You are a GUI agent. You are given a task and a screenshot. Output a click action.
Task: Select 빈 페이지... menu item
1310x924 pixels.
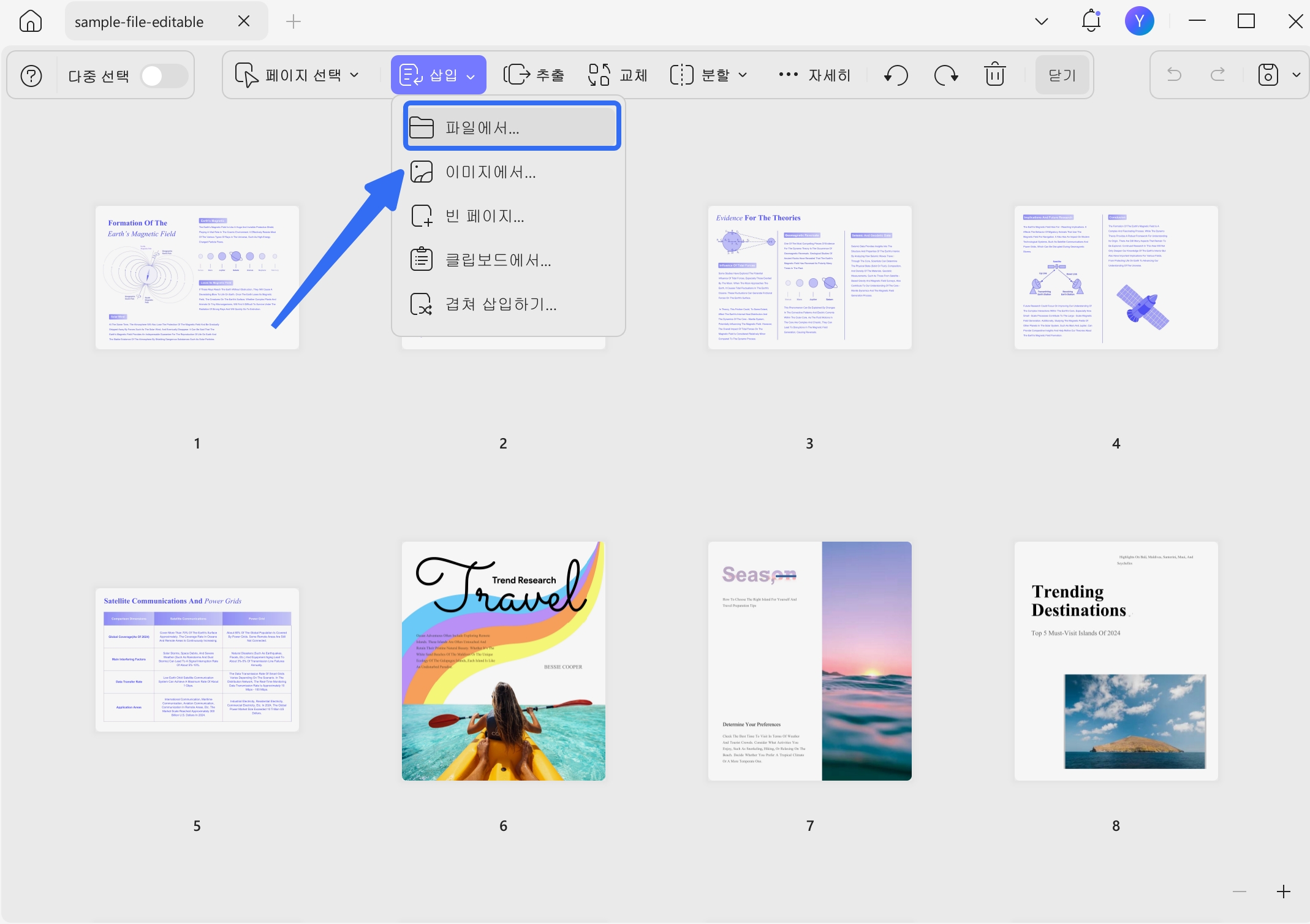(x=509, y=216)
